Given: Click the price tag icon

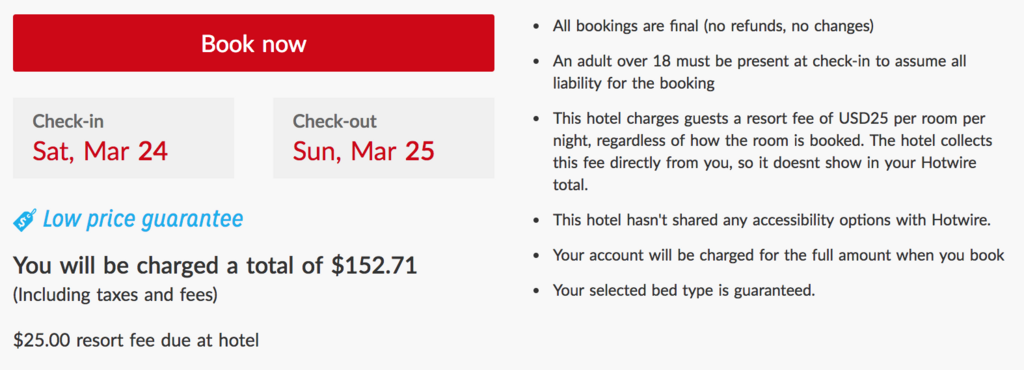Looking at the screenshot, I should 25,220.
